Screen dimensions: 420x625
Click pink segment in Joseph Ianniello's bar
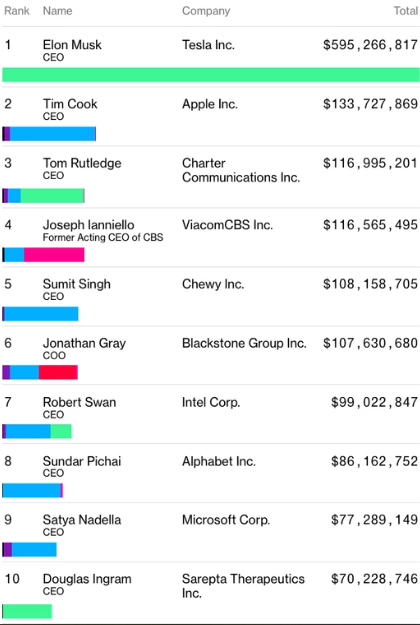point(54,255)
